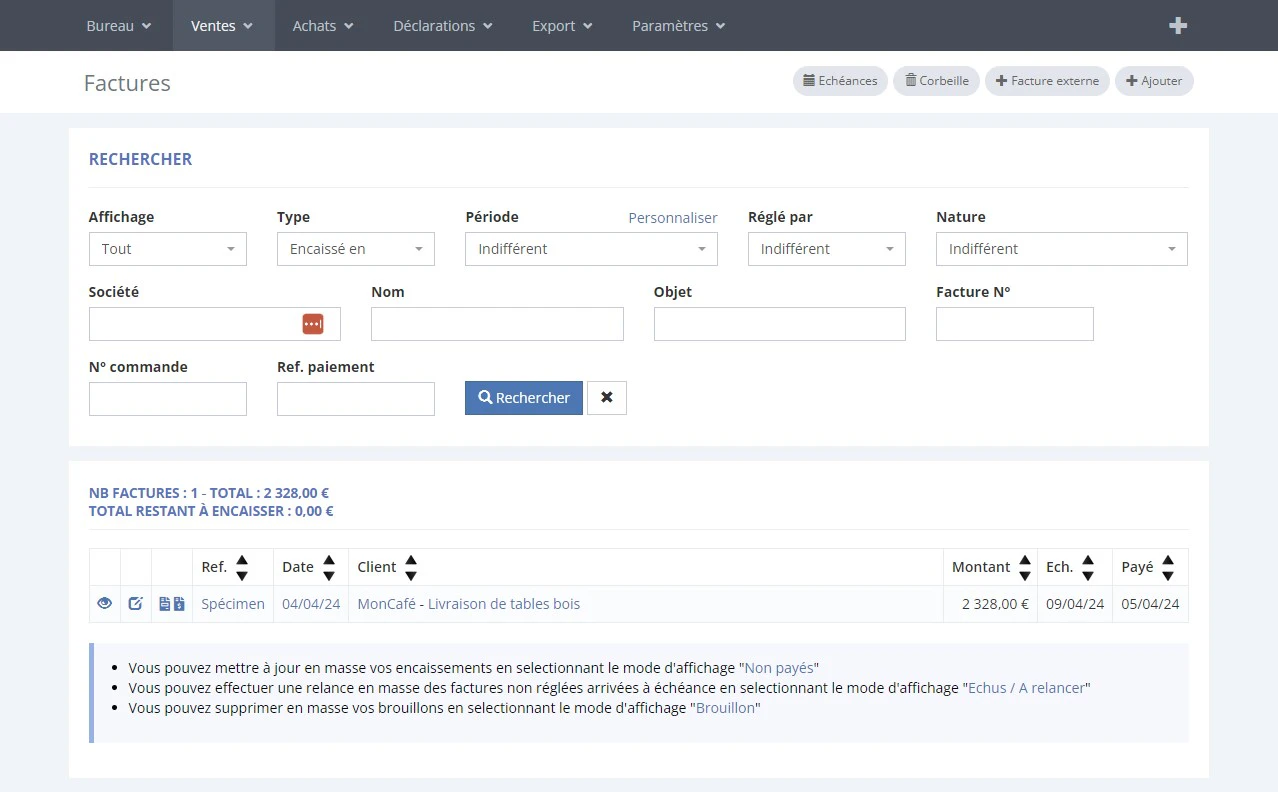Screen dimensions: 1278x792
Task: Open the Paramètres menu
Action: (x=679, y=26)
